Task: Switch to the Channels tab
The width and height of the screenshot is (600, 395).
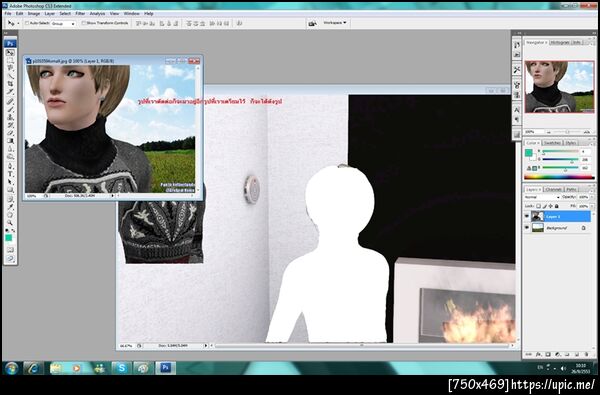Action: (x=553, y=189)
